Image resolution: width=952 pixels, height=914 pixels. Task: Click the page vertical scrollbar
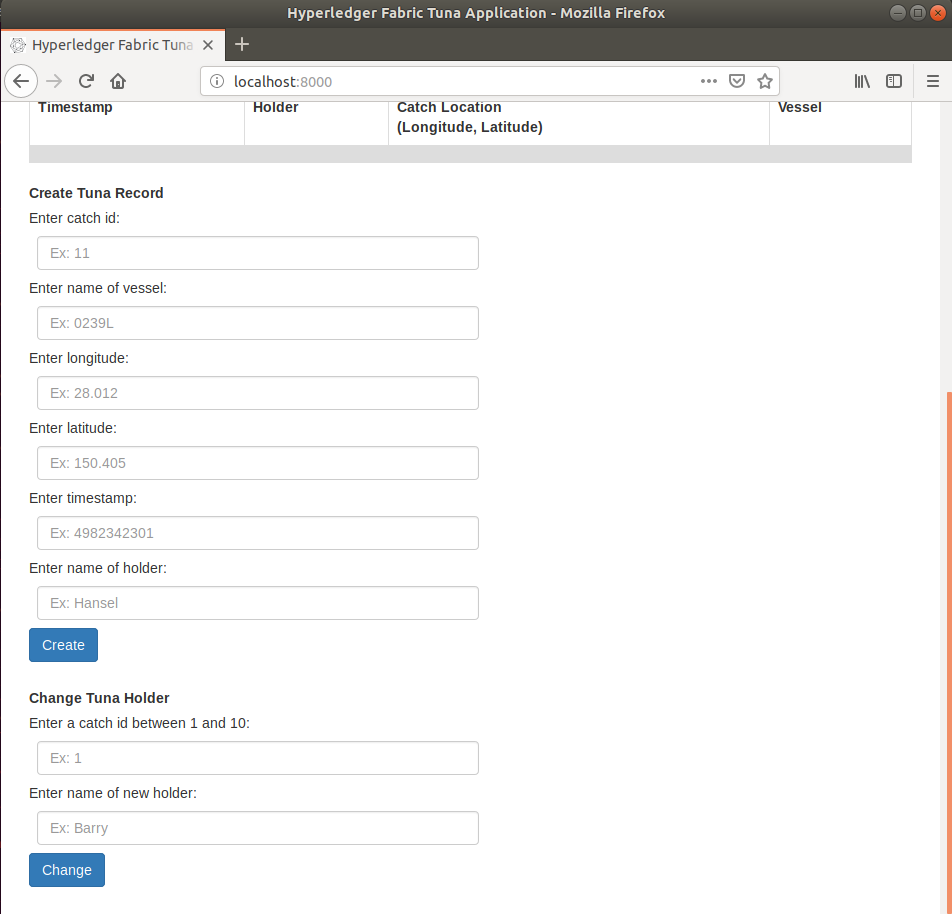pyautogui.click(x=948, y=653)
